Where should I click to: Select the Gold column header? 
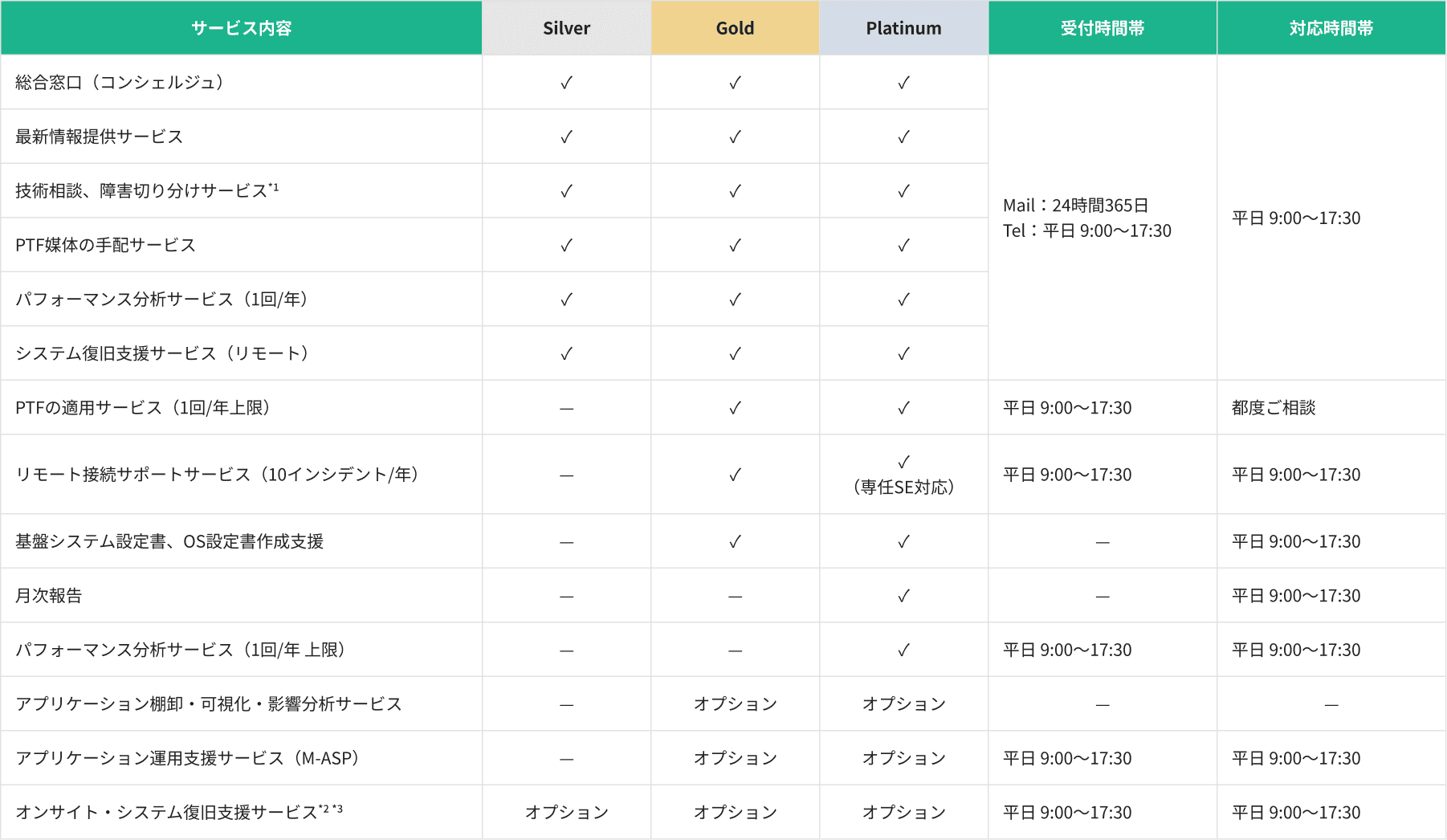pyautogui.click(x=735, y=28)
